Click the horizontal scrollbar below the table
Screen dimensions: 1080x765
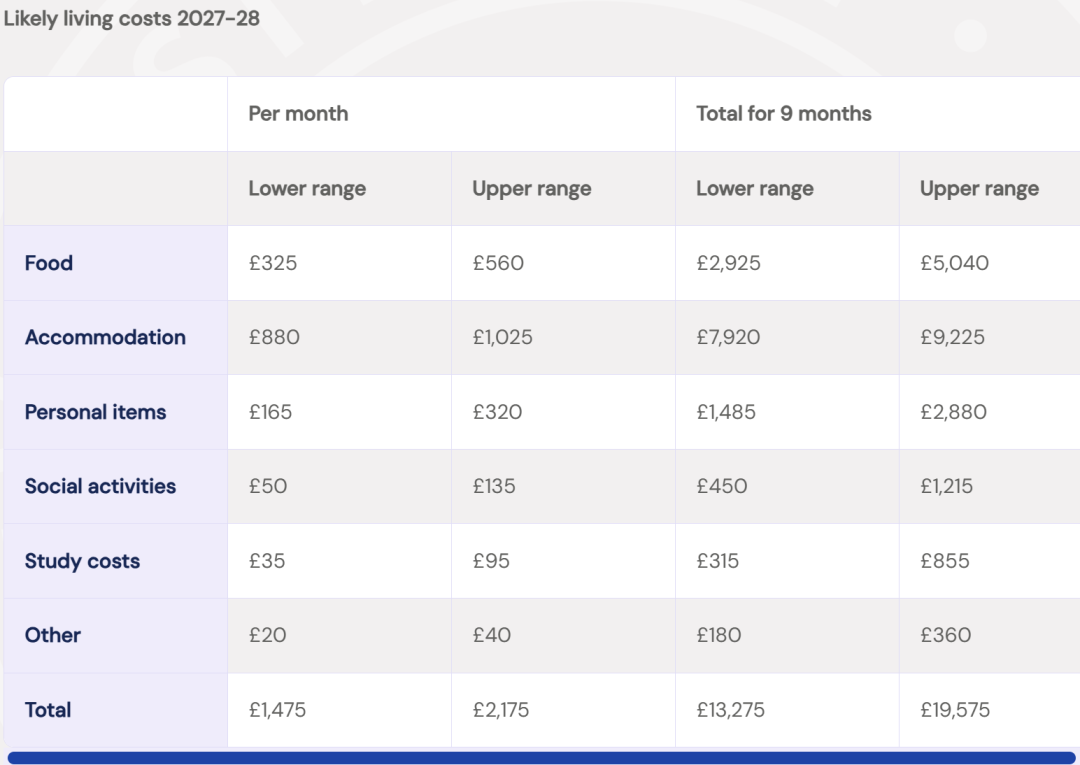click(x=541, y=757)
